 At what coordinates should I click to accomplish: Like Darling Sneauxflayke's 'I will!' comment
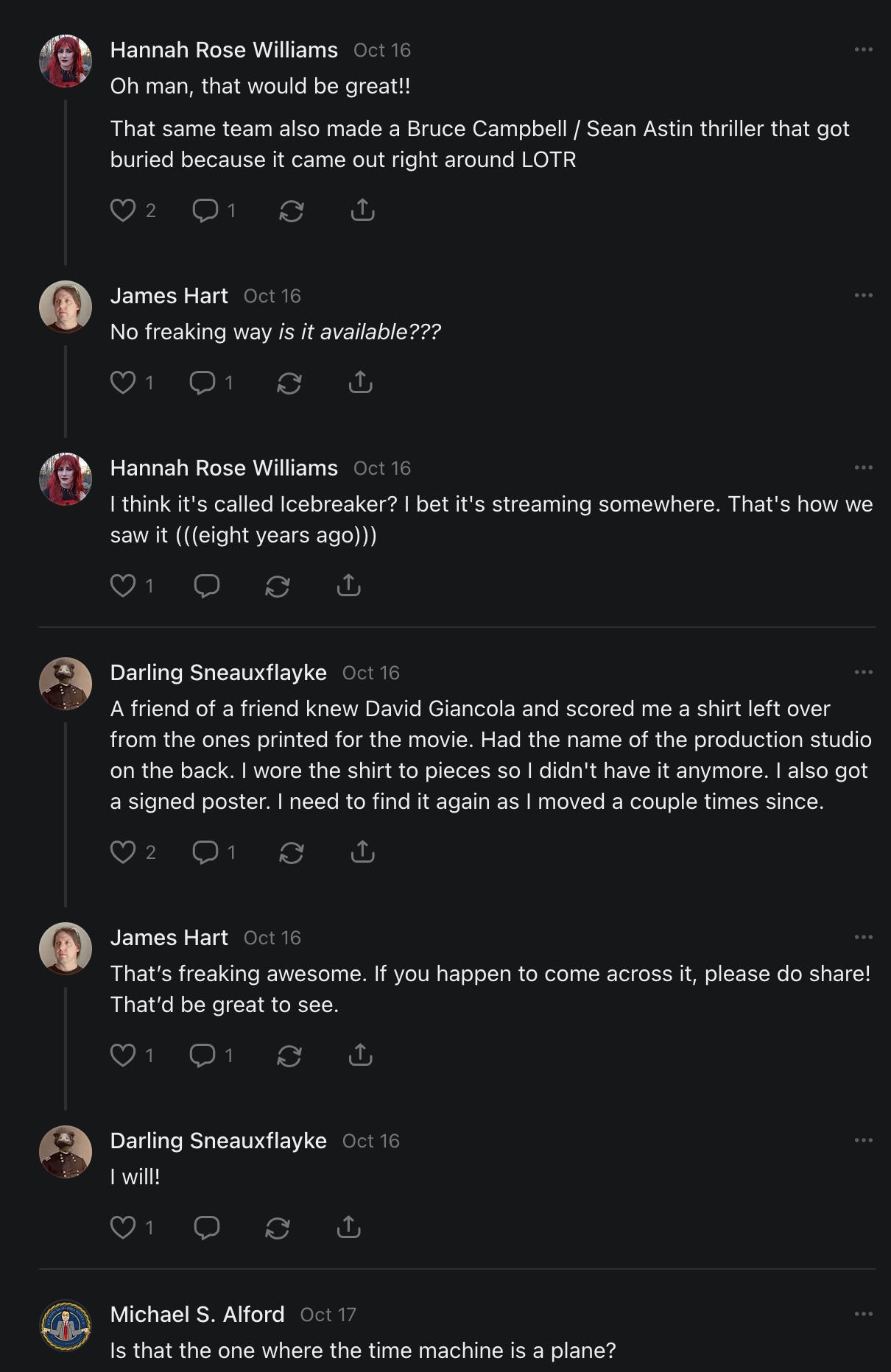(x=123, y=1228)
